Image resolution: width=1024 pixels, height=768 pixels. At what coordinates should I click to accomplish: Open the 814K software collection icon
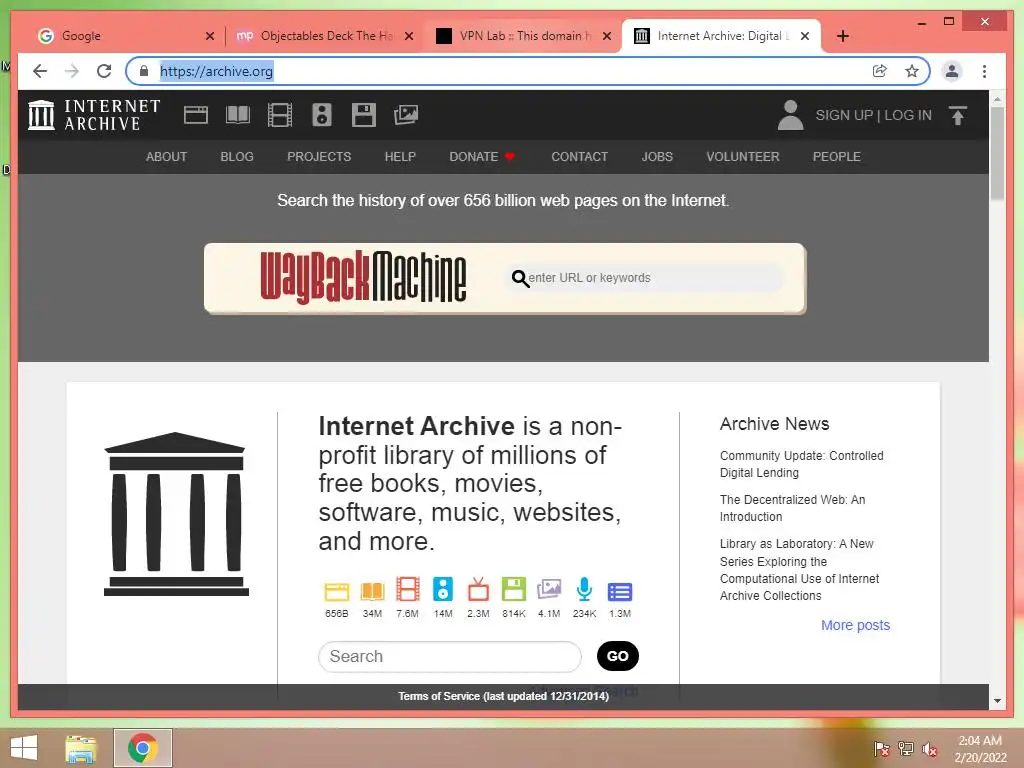click(x=513, y=589)
